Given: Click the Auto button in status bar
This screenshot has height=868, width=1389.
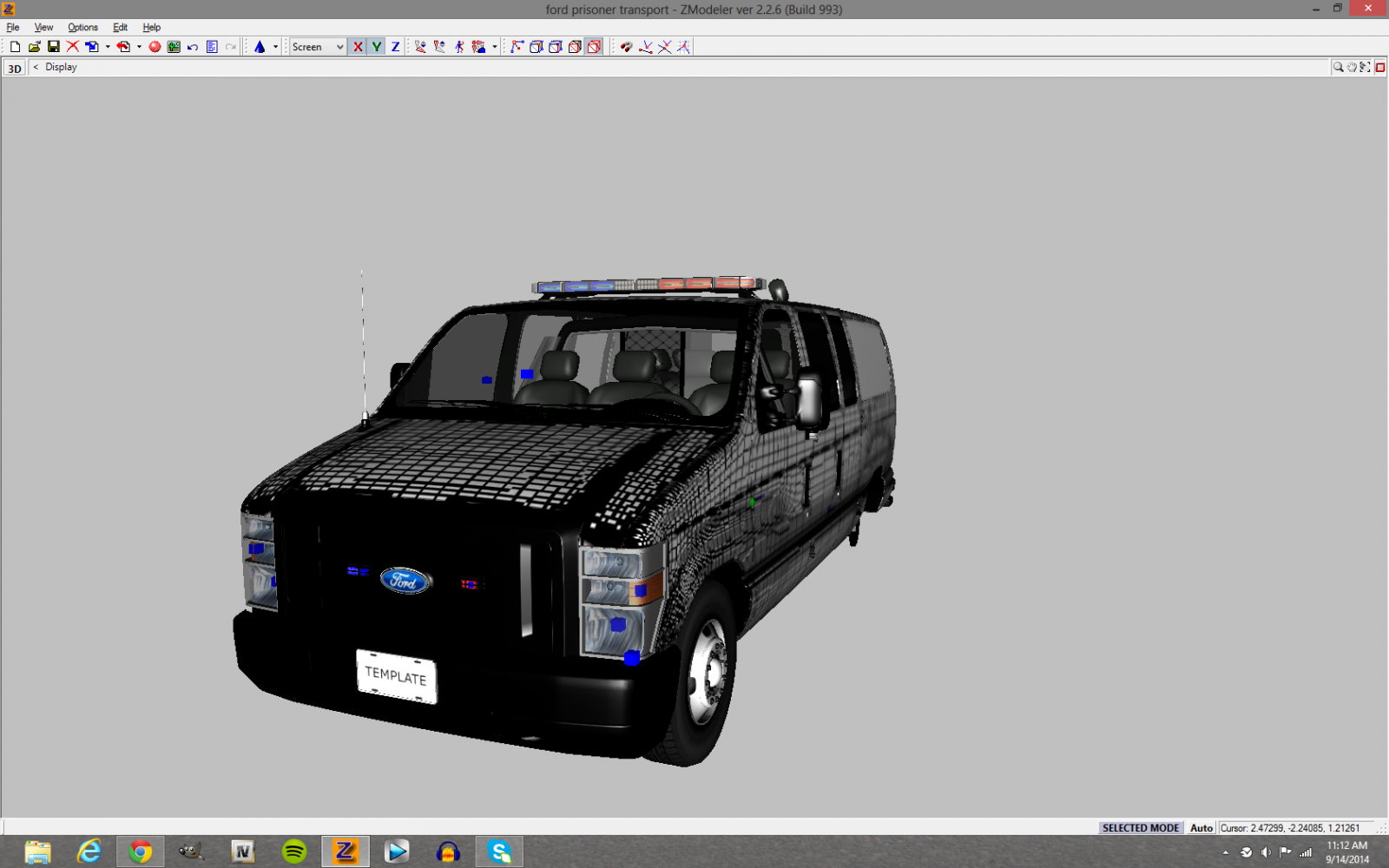Looking at the screenshot, I should click(x=1201, y=828).
